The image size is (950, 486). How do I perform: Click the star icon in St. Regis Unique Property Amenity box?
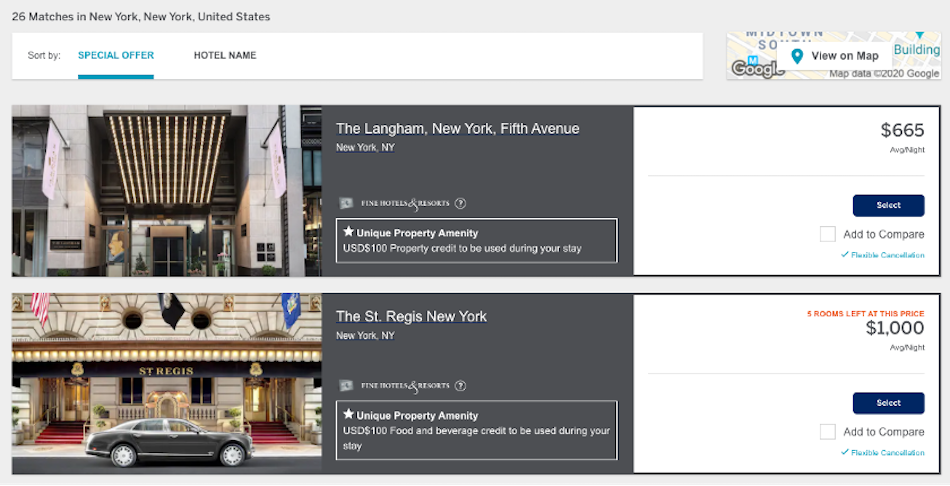(348, 414)
